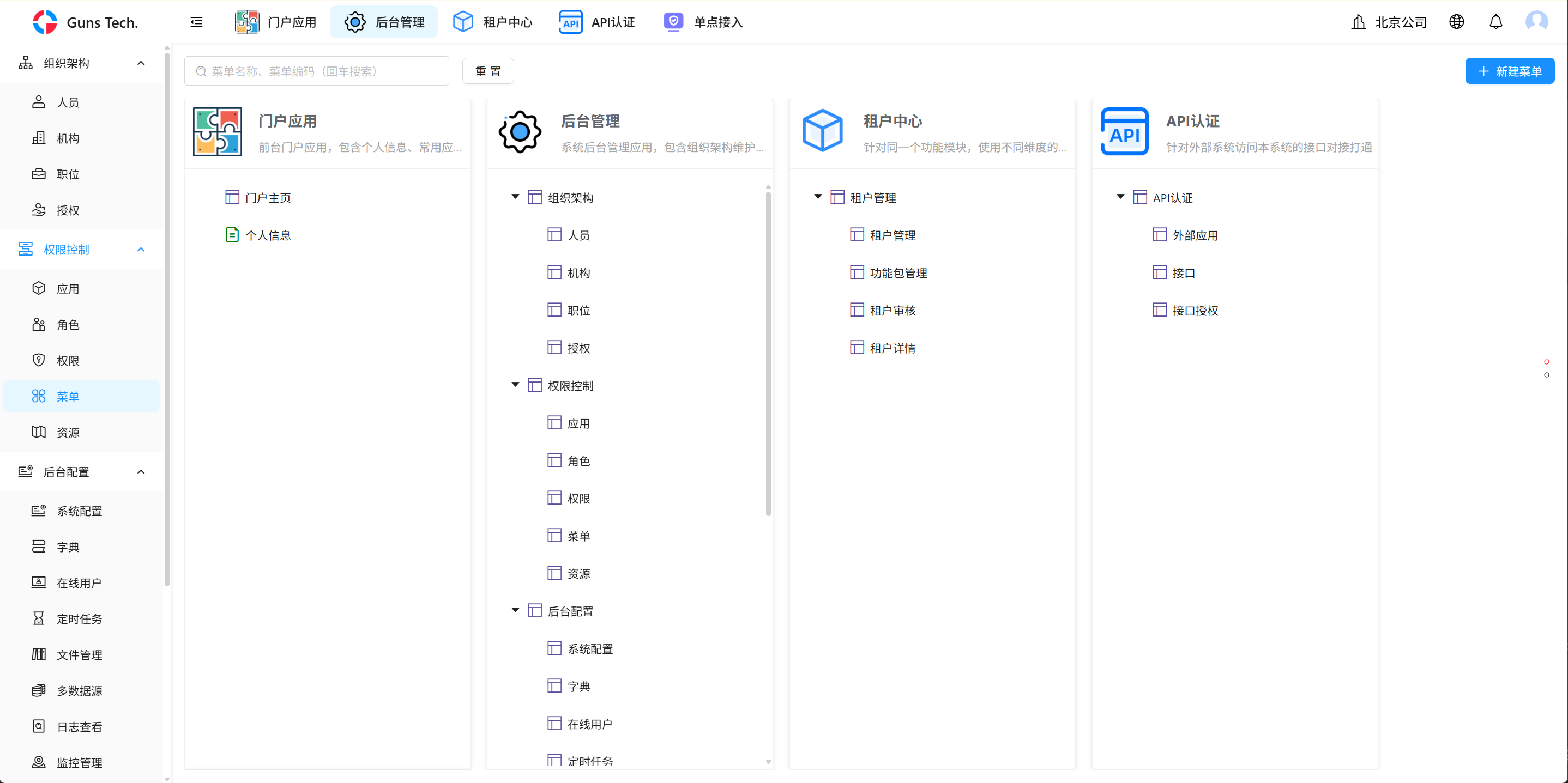Screen dimensions: 1568x783
Task: Click the 授权 sidebar icon
Action: [38, 210]
